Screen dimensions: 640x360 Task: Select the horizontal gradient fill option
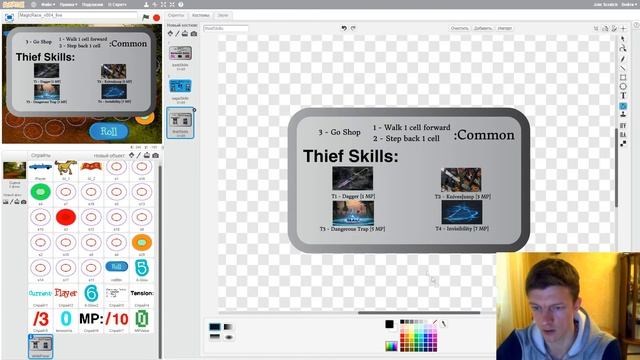tap(228, 327)
